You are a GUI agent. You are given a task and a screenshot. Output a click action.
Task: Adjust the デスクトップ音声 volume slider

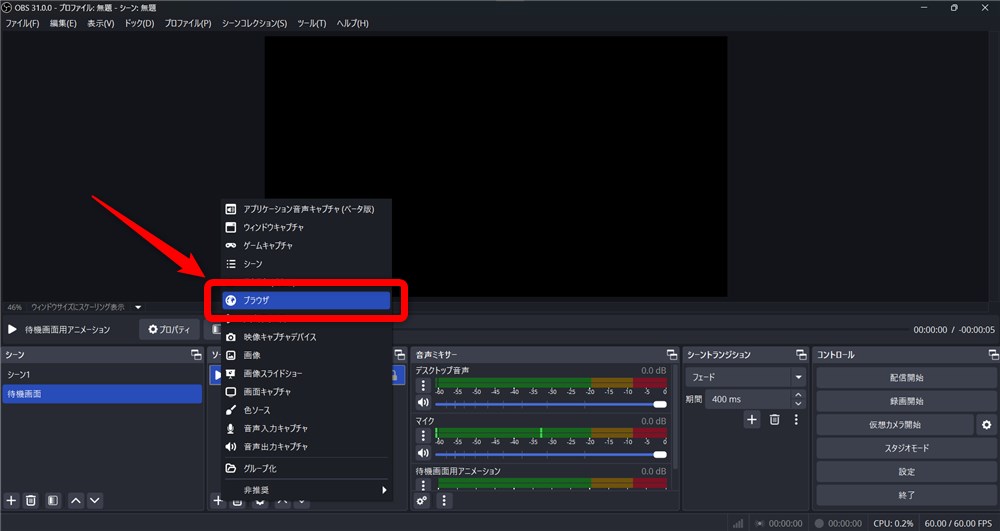coord(551,404)
